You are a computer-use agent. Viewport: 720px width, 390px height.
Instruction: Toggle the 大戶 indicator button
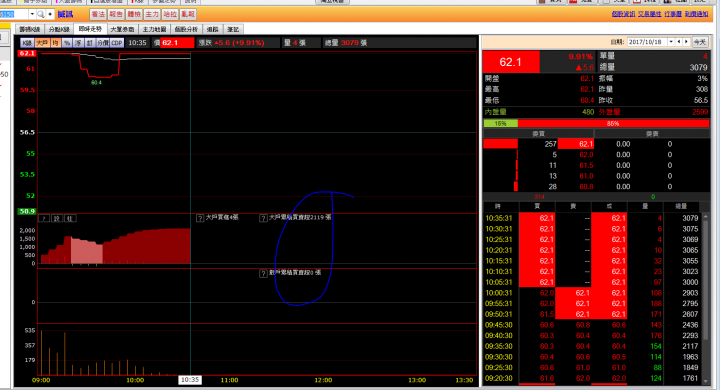pyautogui.click(x=42, y=43)
